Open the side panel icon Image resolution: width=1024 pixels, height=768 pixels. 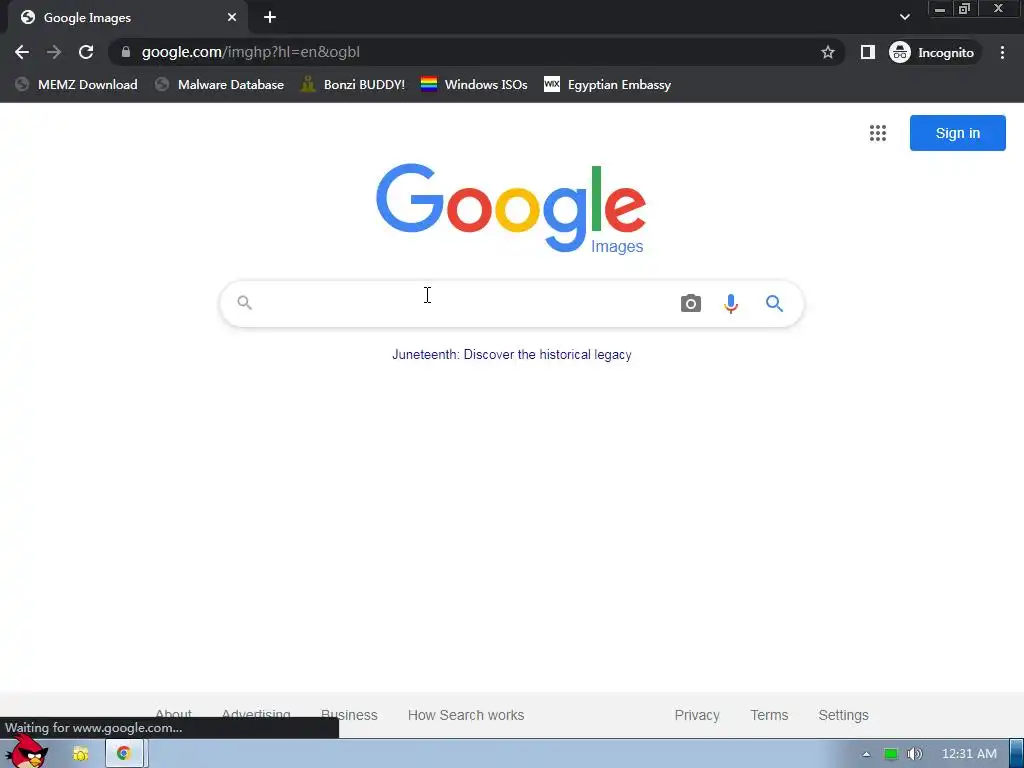pos(867,52)
